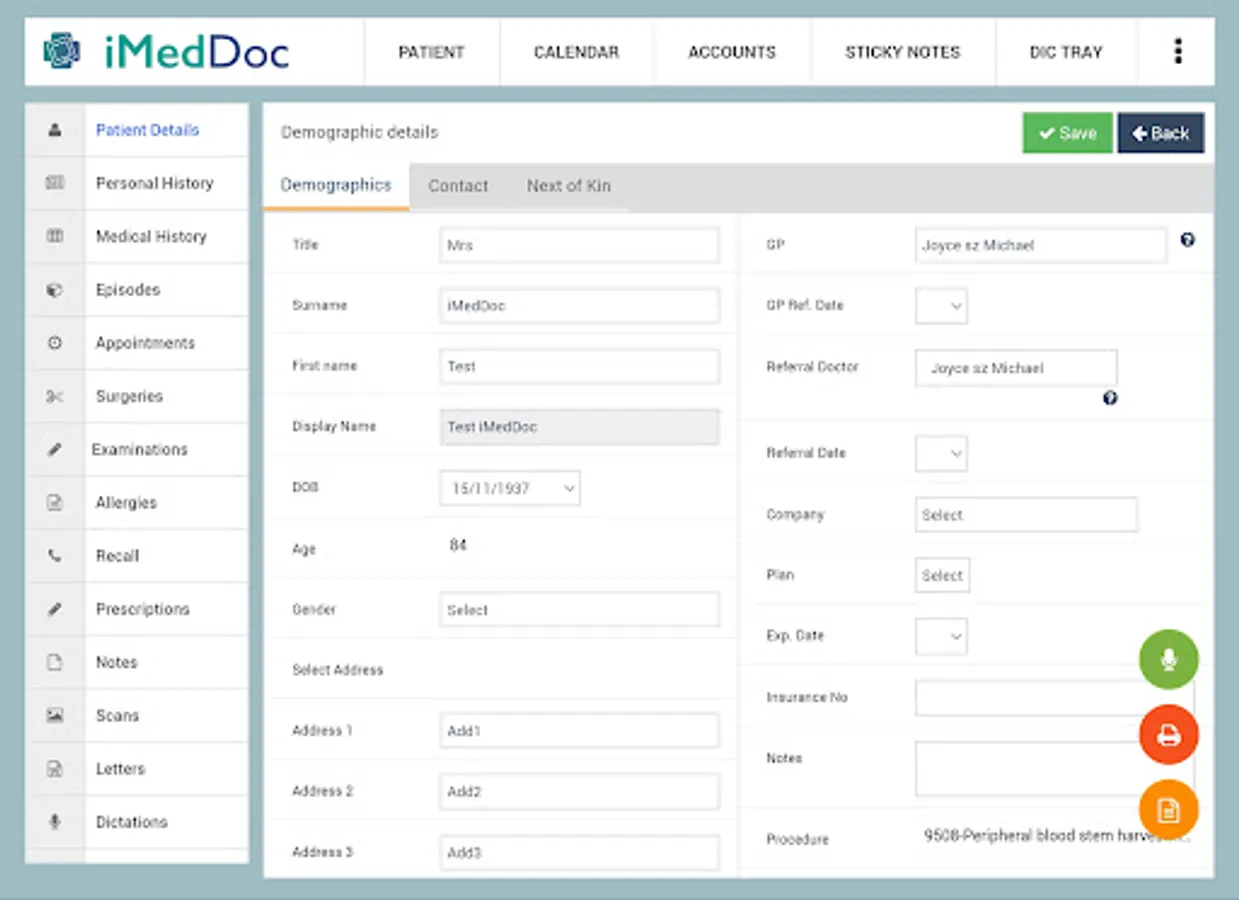The width and height of the screenshot is (1239, 900).
Task: Click the help icon beside GP field
Action: [1187, 240]
